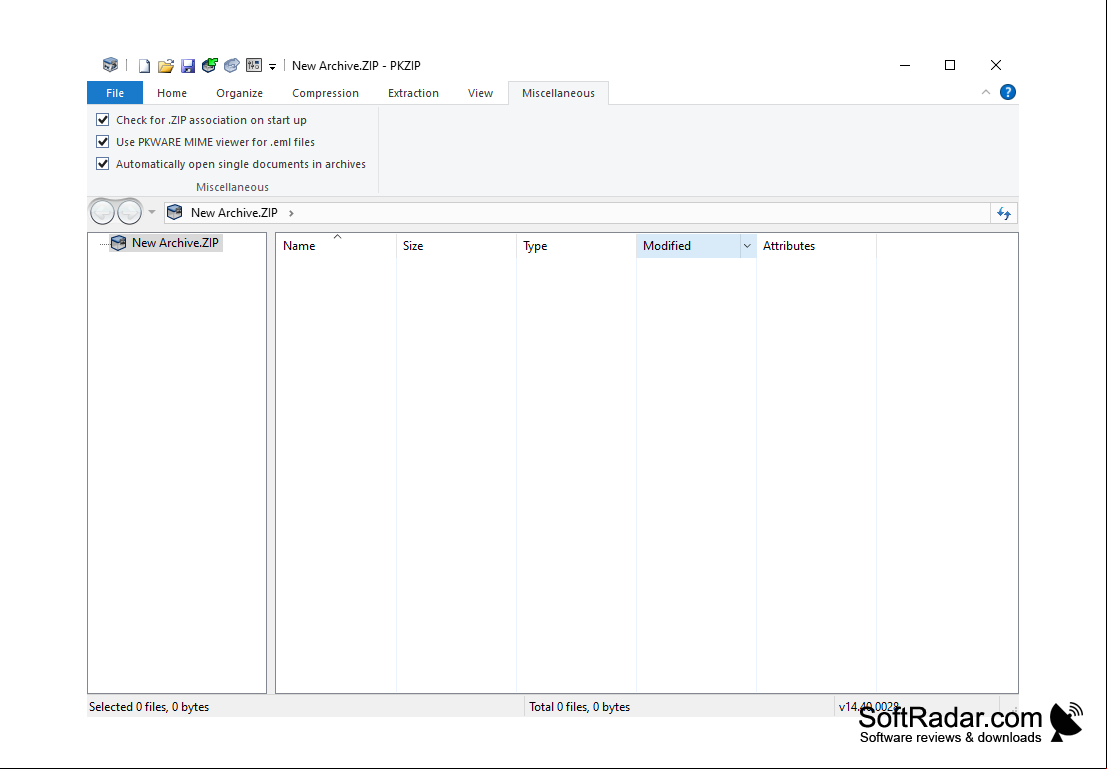1107x769 pixels.
Task: Toggle Use PKWARE MIME viewer for .eml files
Action: click(x=102, y=142)
